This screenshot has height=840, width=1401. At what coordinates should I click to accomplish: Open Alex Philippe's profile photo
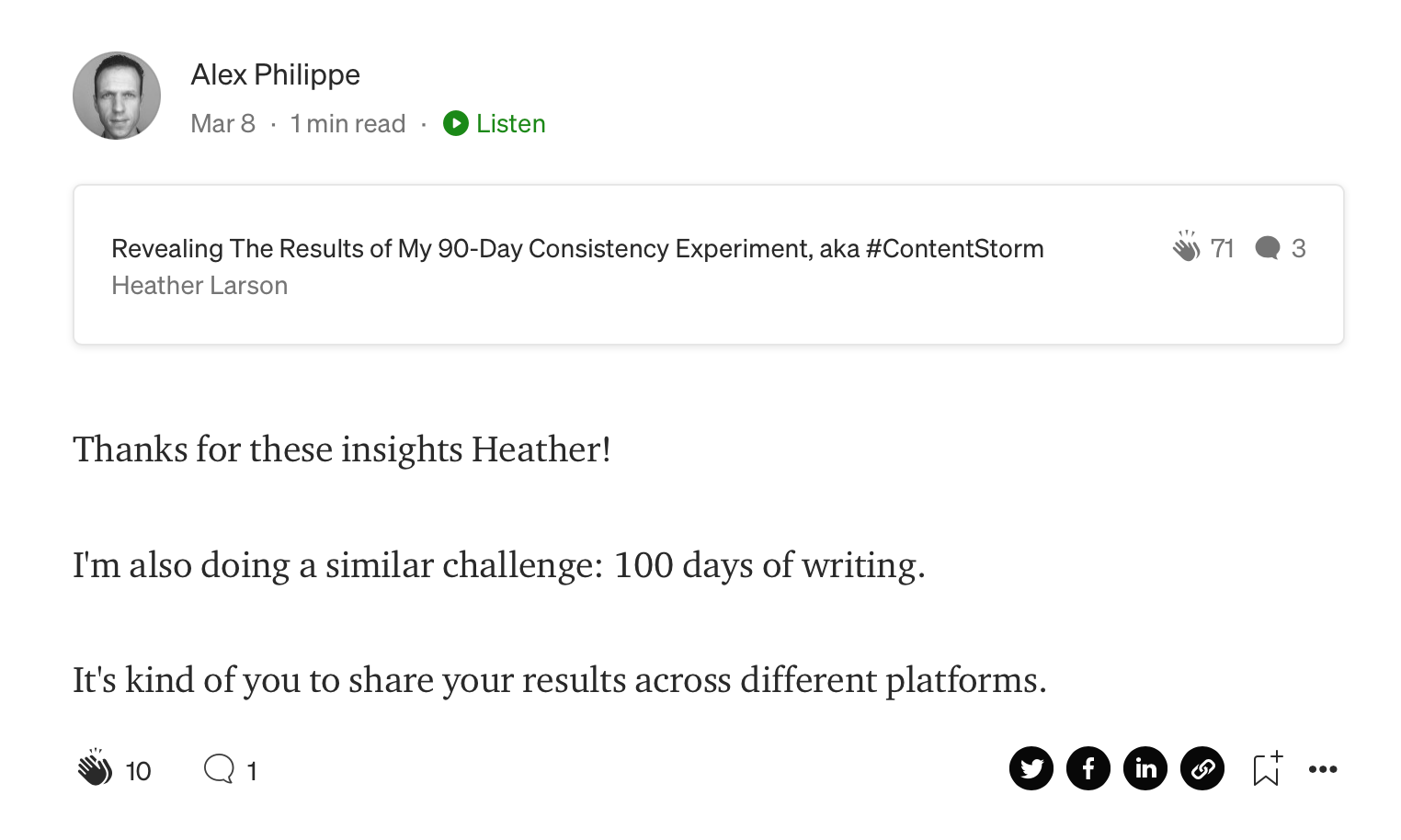click(117, 96)
